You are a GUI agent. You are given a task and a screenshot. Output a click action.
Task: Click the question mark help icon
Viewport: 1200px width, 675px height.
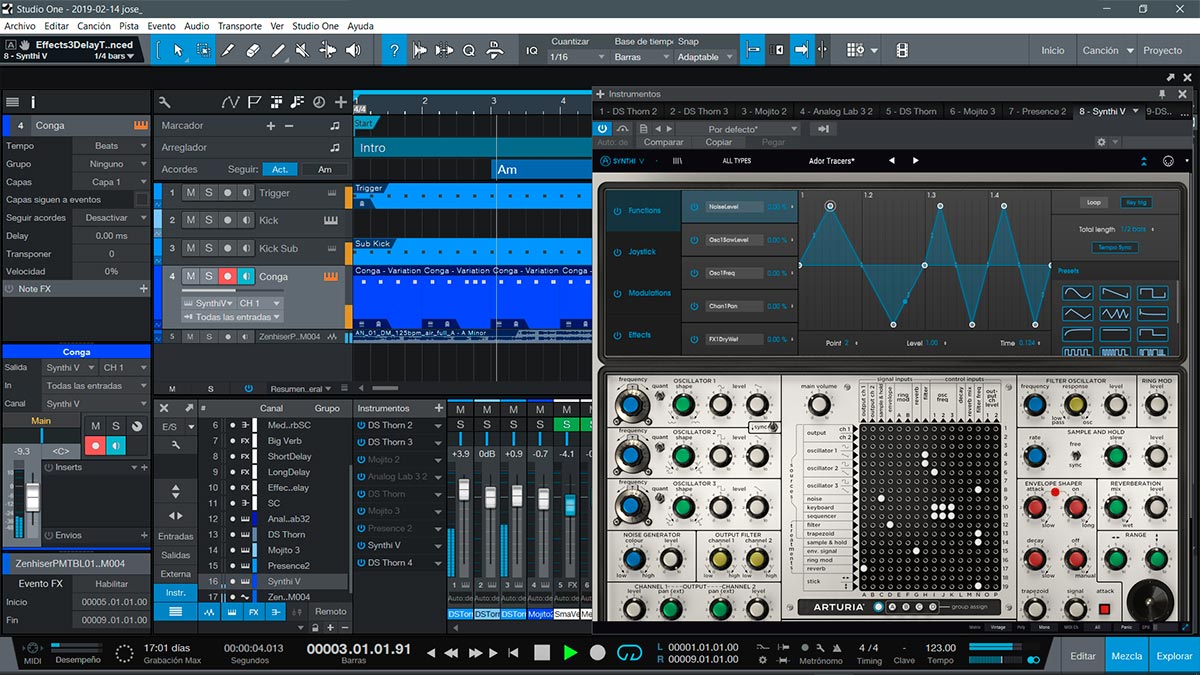(x=394, y=49)
